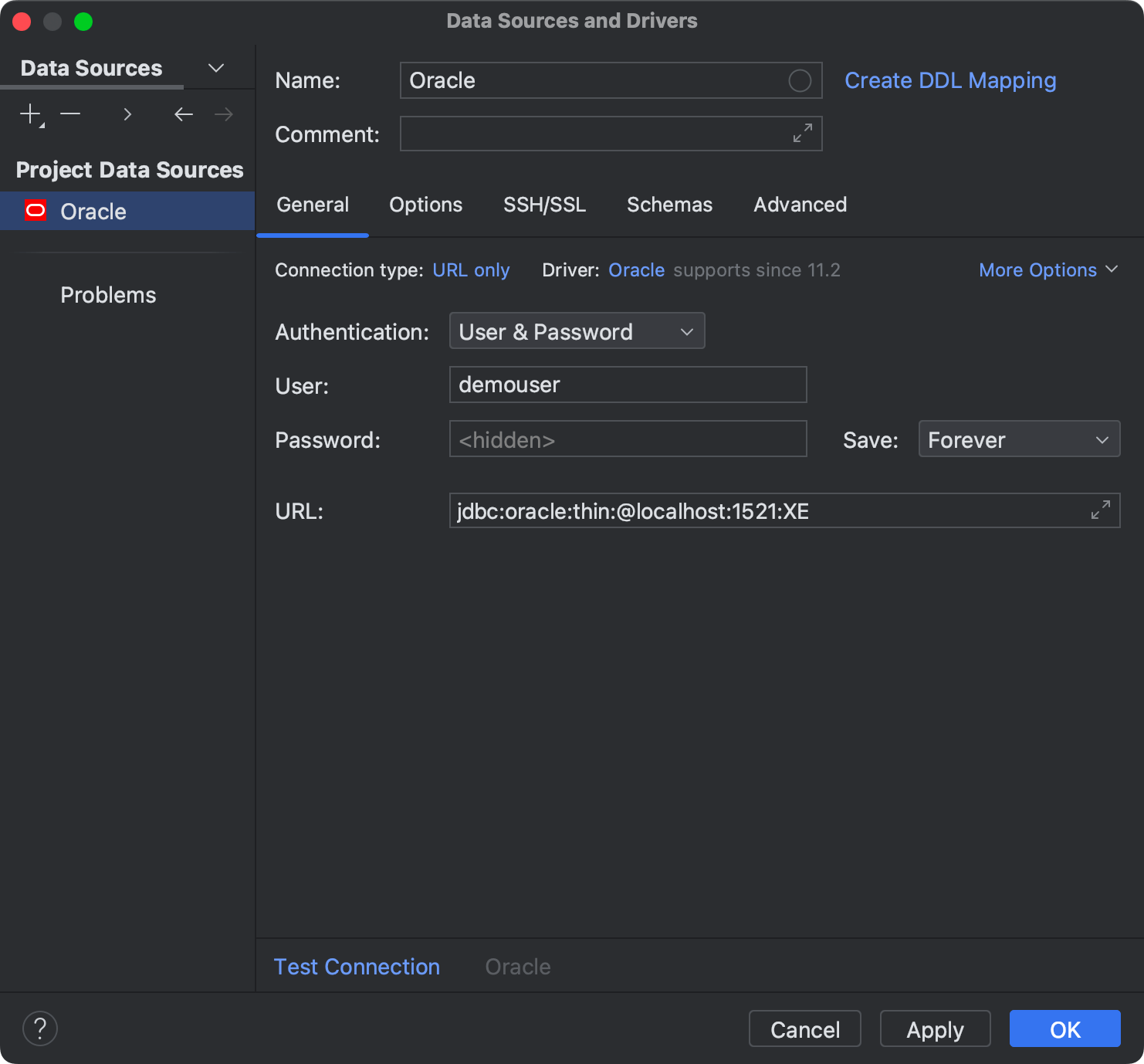
Task: Expand More Options
Action: coord(1048,269)
